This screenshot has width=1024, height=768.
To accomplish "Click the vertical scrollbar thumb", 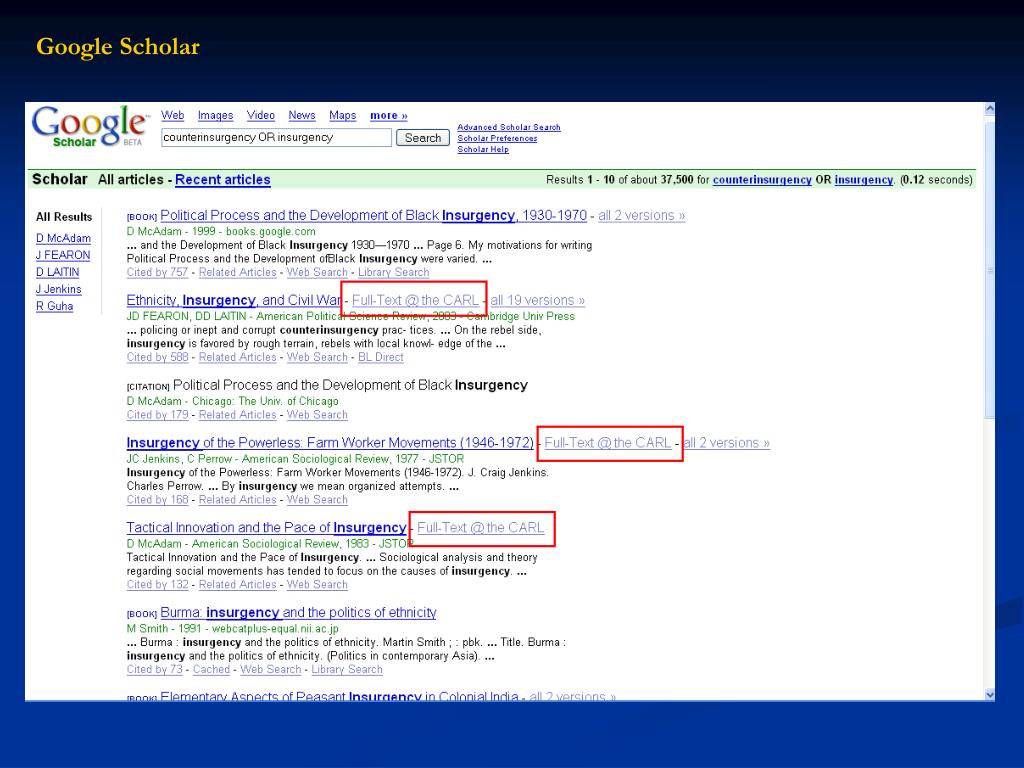I will 989,268.
